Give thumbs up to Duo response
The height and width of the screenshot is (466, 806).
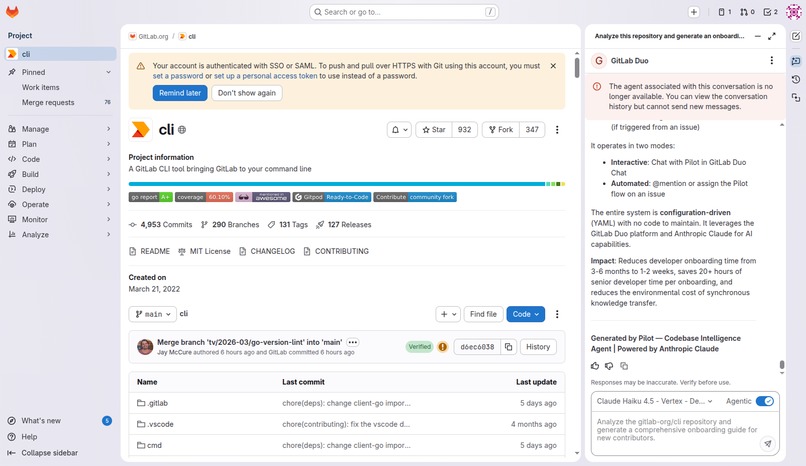pos(595,366)
